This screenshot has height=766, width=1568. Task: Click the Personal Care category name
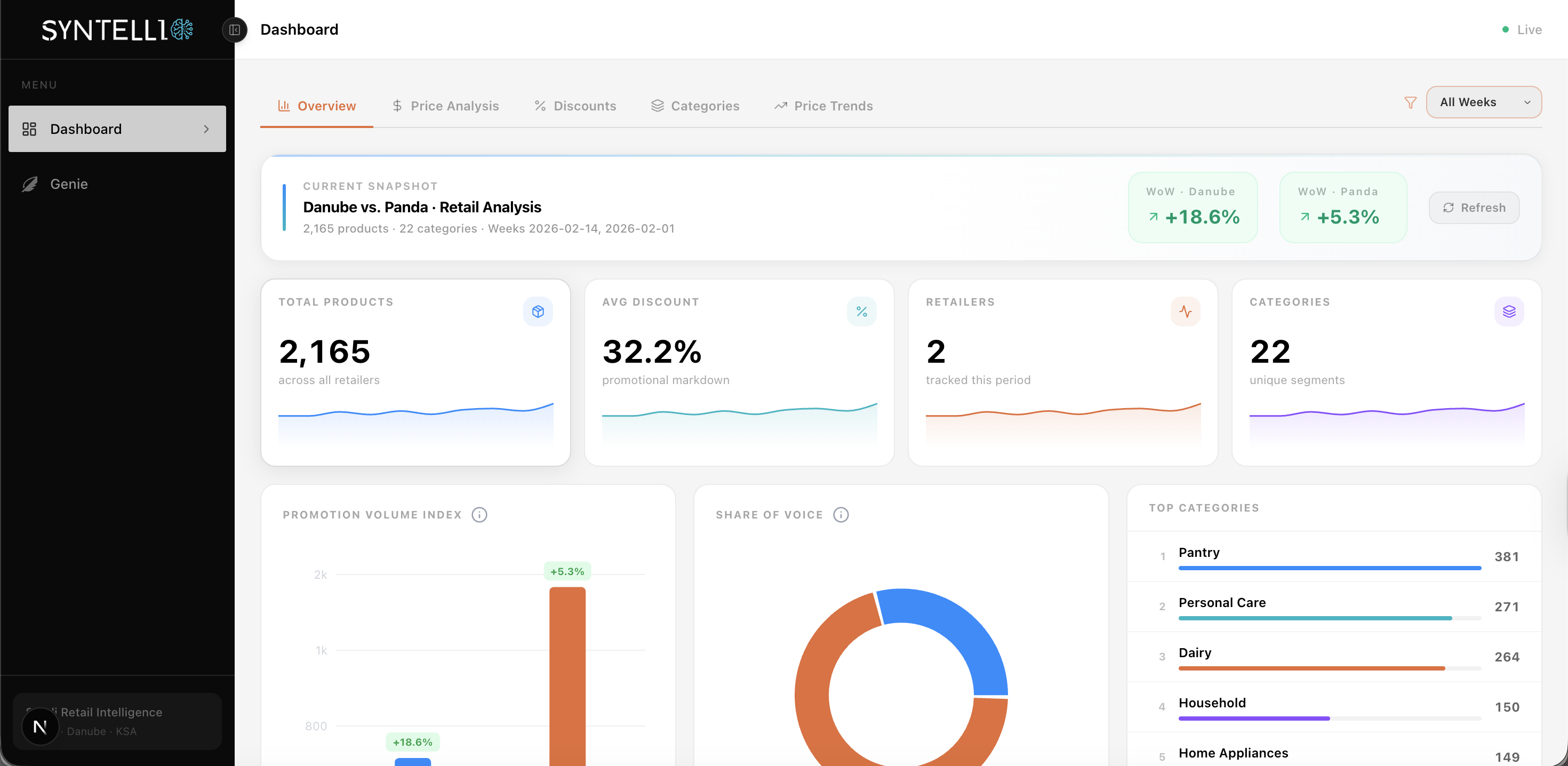[x=1222, y=602]
